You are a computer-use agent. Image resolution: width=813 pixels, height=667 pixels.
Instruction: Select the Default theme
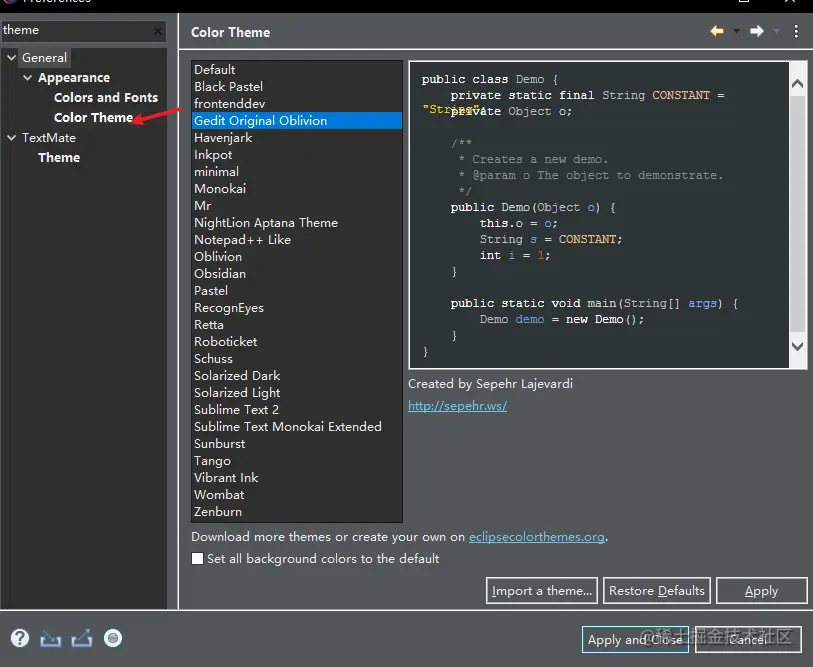tap(297, 70)
